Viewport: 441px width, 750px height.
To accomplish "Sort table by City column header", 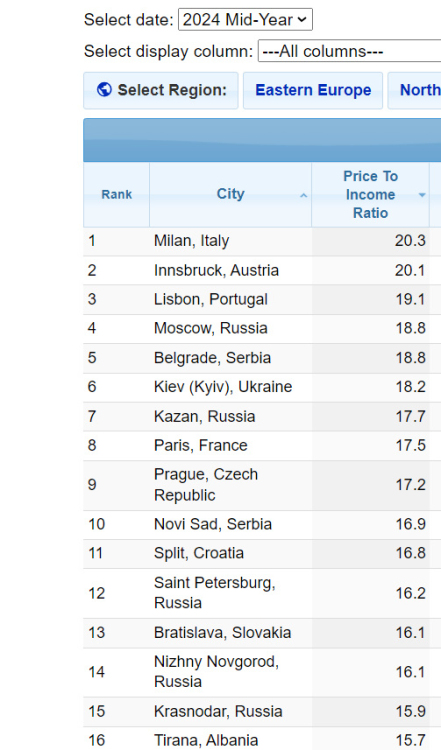I will [231, 195].
